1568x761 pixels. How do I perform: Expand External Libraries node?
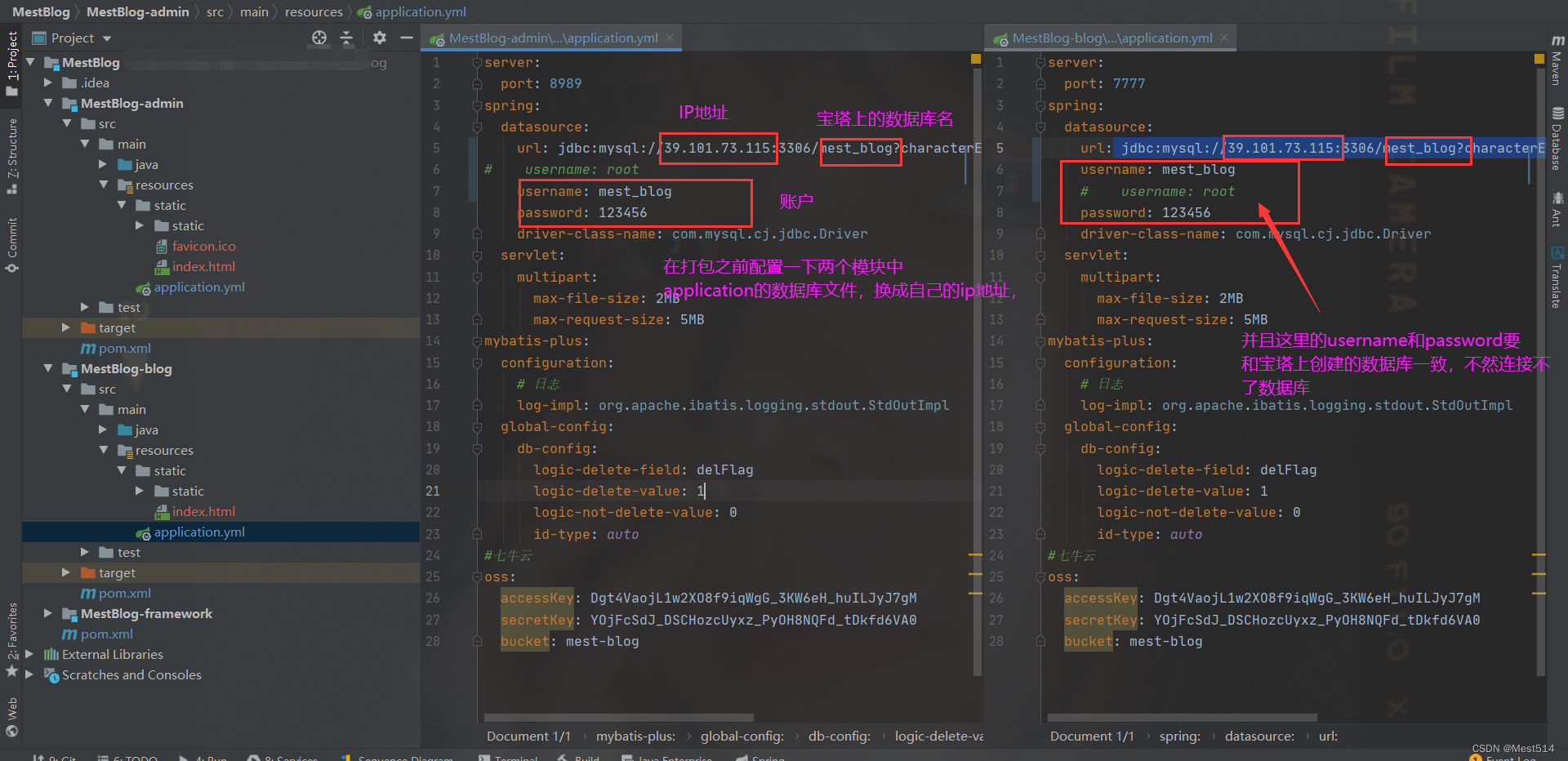30,654
